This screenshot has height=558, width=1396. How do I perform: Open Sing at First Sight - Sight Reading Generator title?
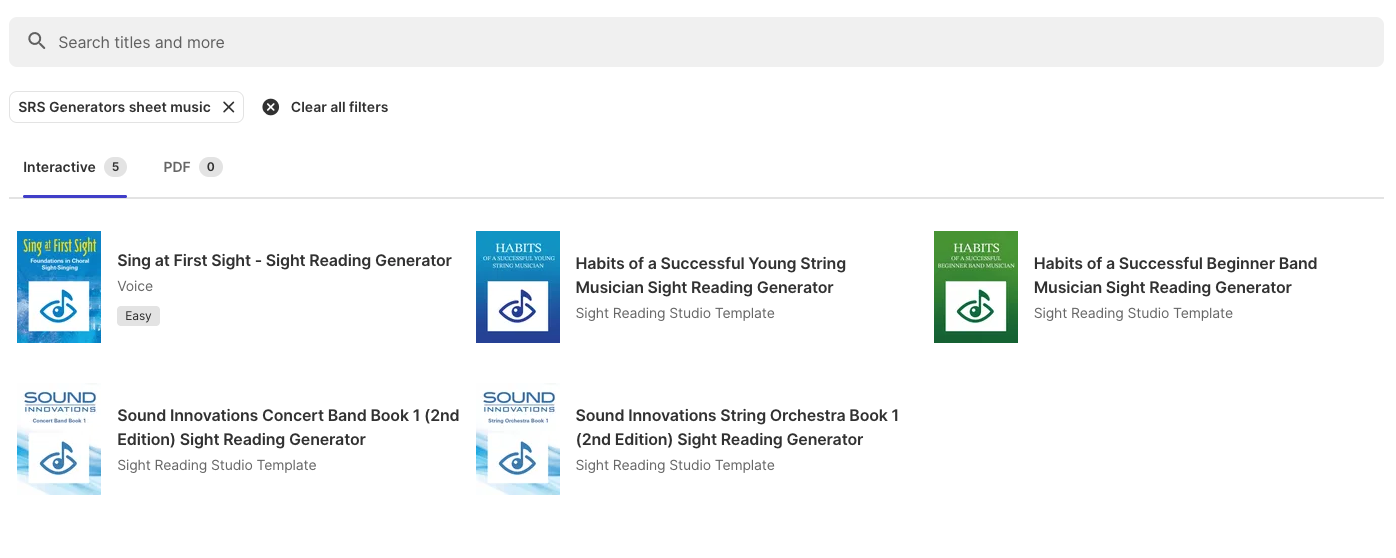[x=285, y=261]
